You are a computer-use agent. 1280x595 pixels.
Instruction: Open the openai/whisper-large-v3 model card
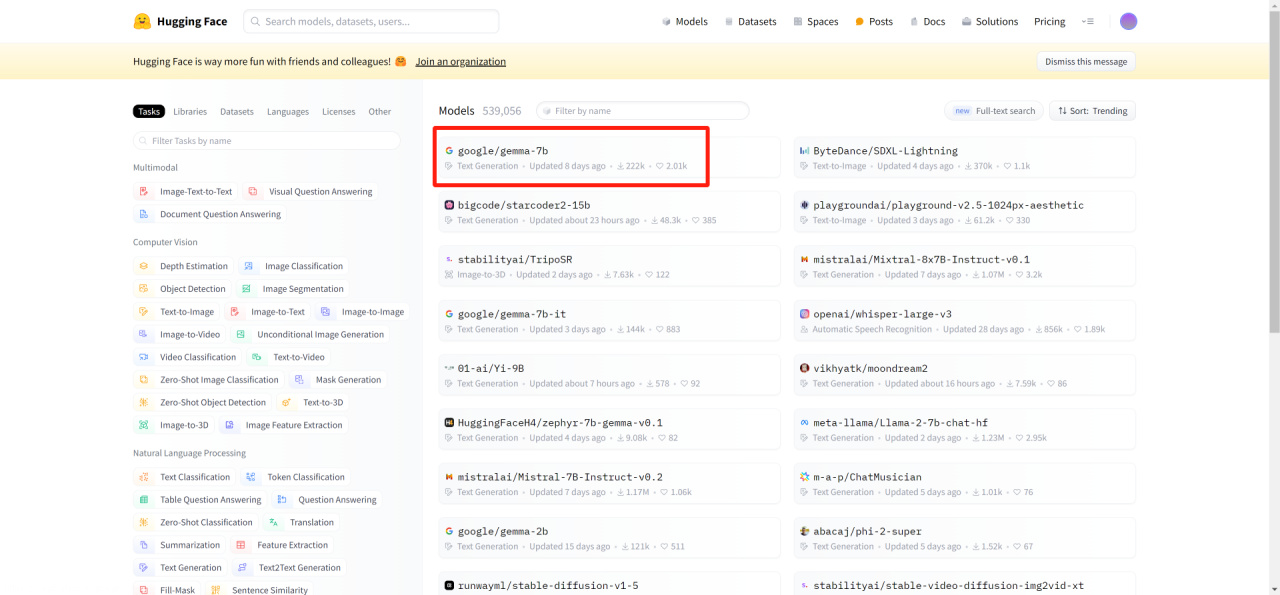[965, 321]
